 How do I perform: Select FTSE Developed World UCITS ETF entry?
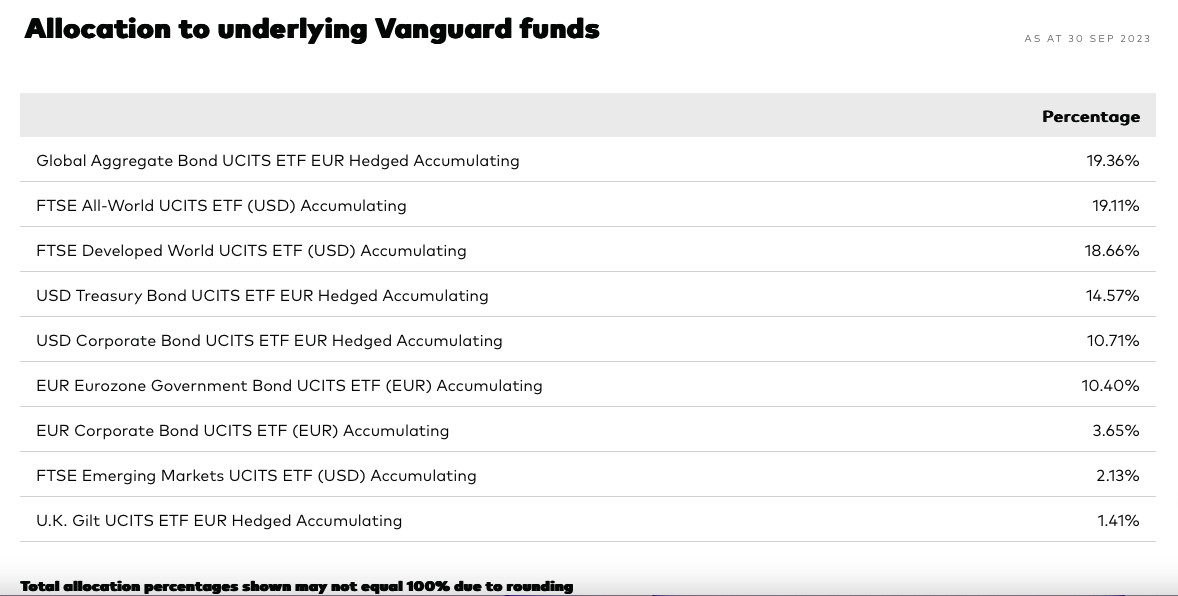[251, 250]
